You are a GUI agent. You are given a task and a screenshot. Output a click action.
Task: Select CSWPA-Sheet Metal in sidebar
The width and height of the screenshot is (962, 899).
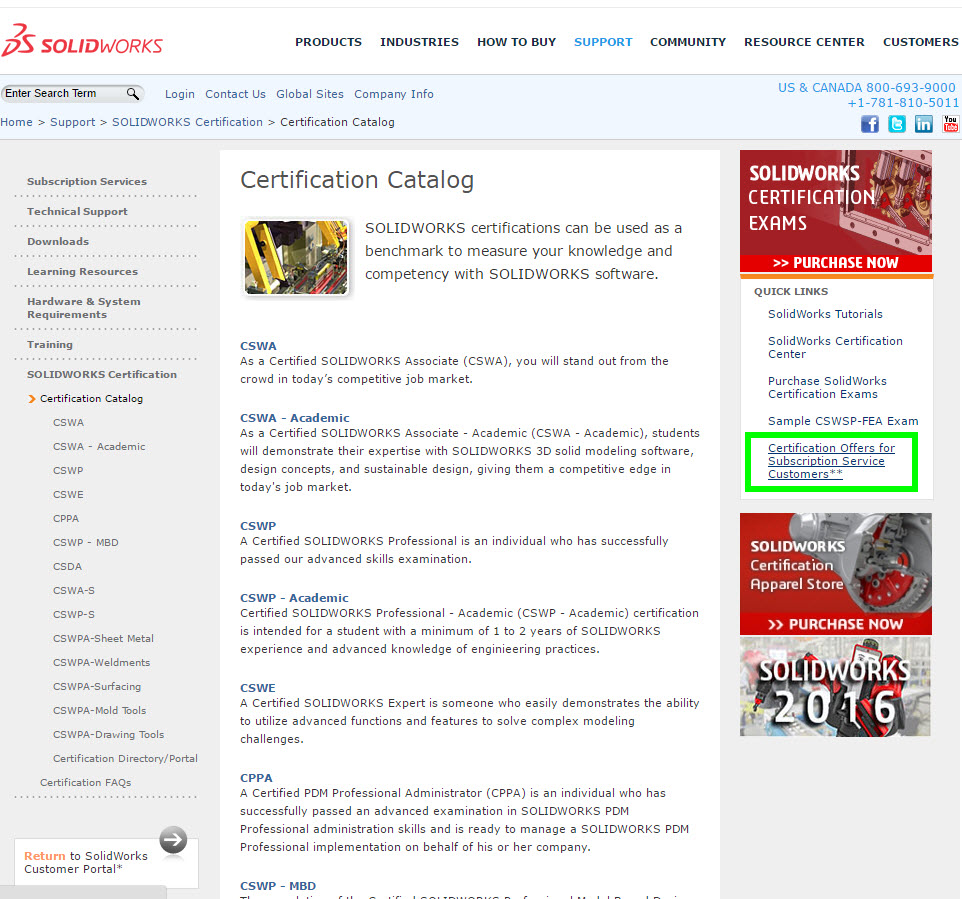(x=103, y=639)
